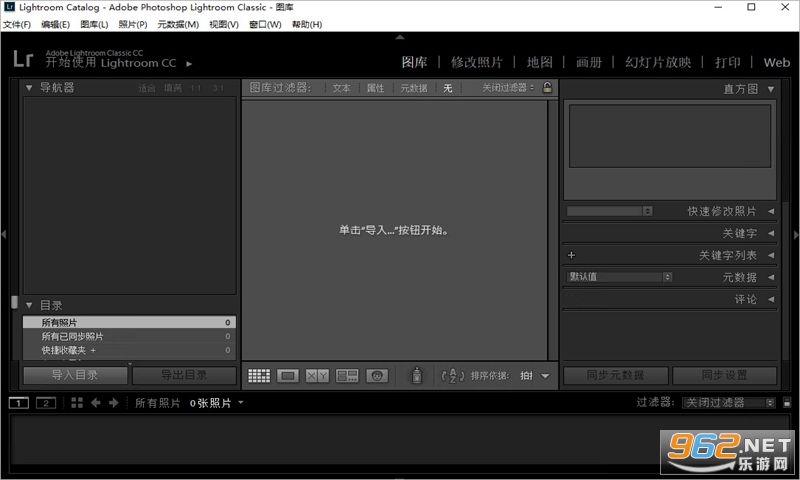Viewport: 800px width, 480px height.
Task: Expand the Quick Develop panel
Action: 771,211
